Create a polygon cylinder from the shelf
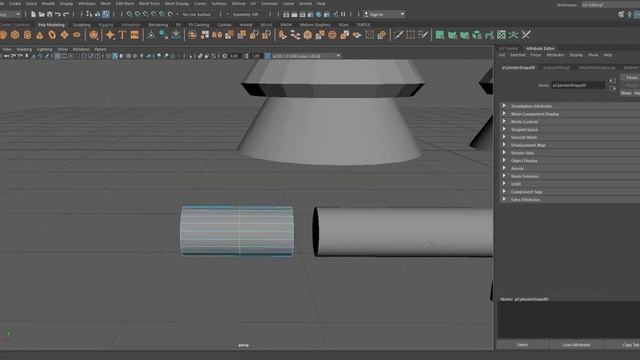The width and height of the screenshot is (640, 360). point(27,35)
